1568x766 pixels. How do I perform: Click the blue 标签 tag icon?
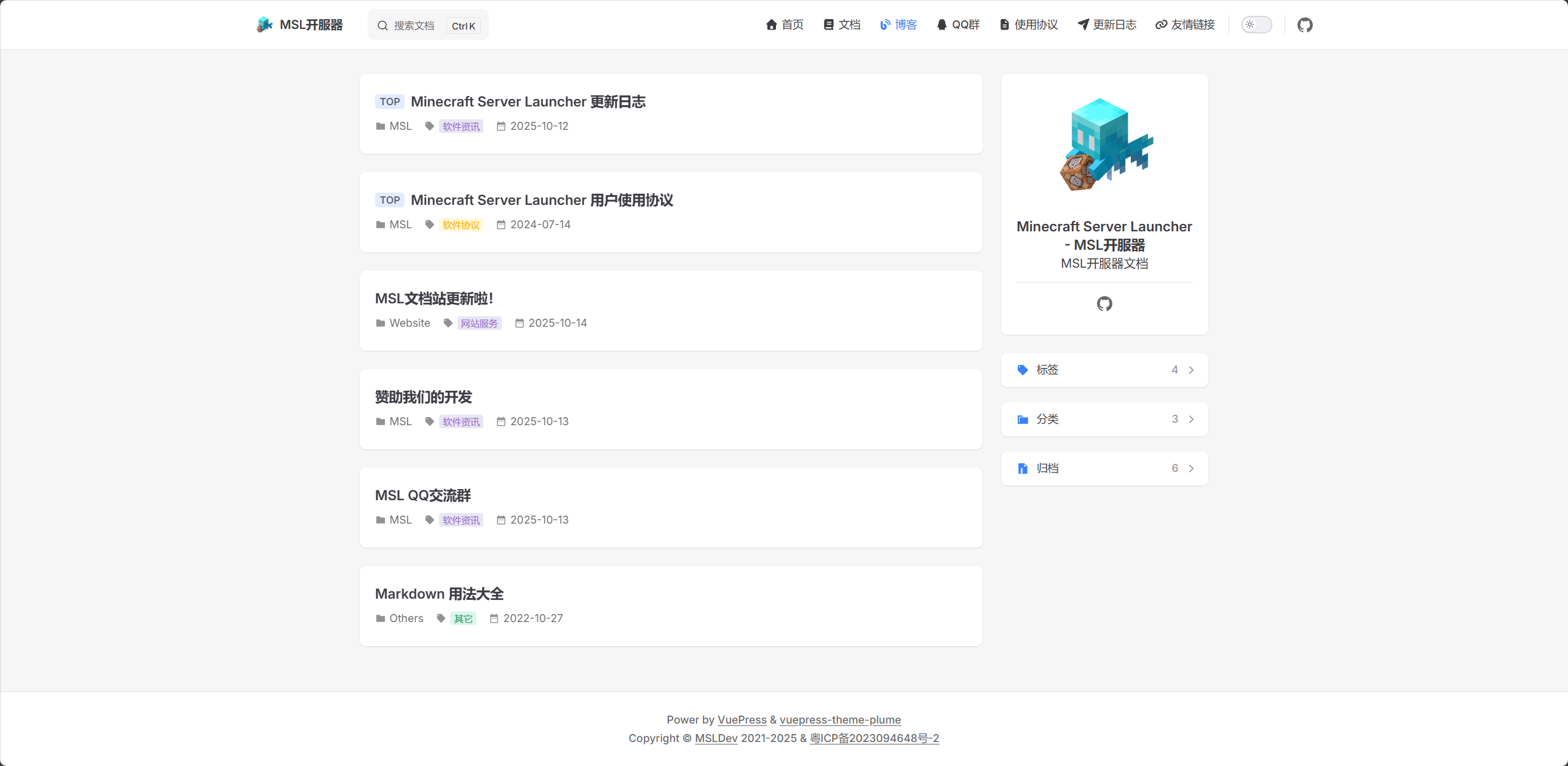(x=1023, y=370)
